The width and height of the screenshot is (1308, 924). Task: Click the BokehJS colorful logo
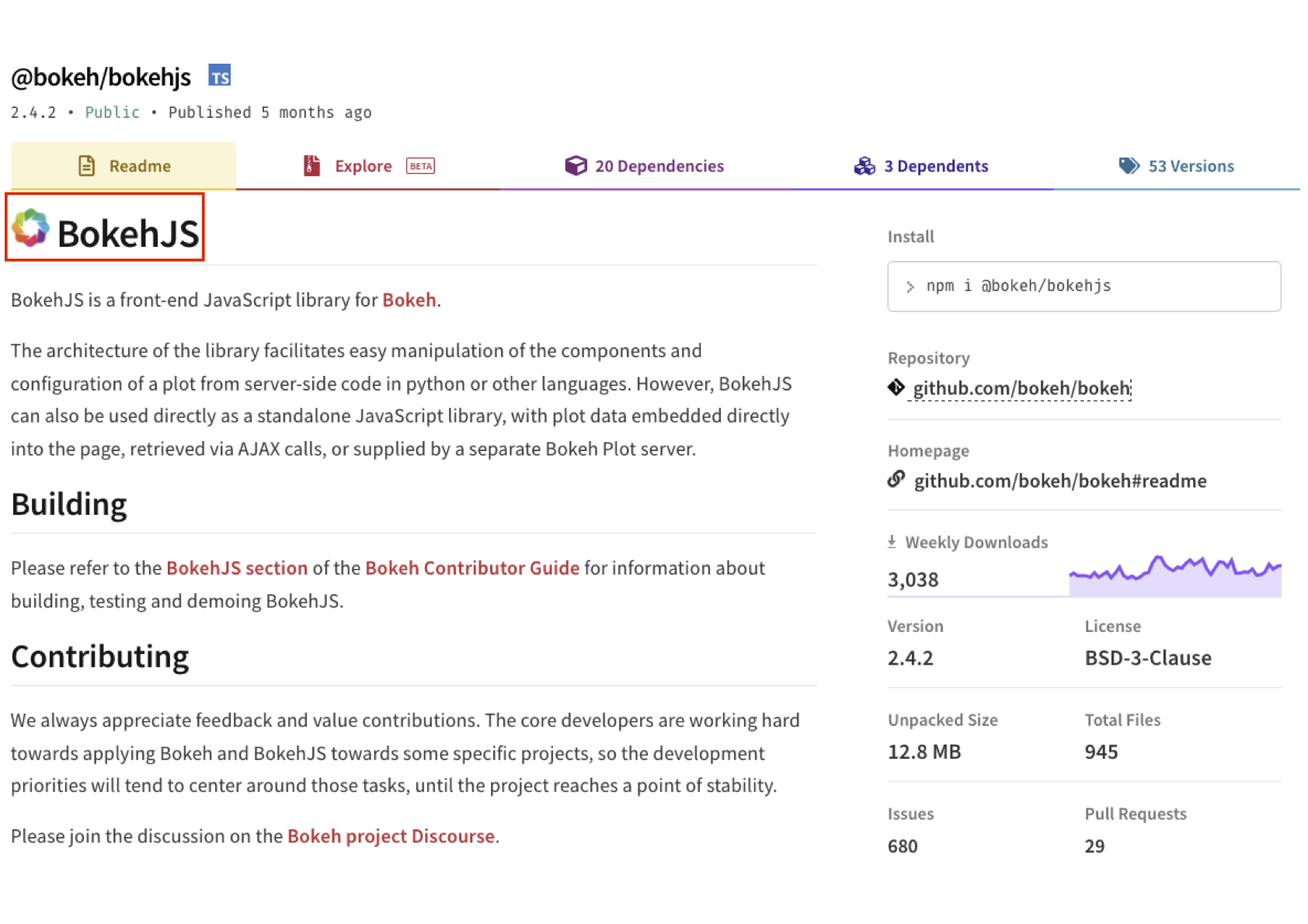(31, 228)
